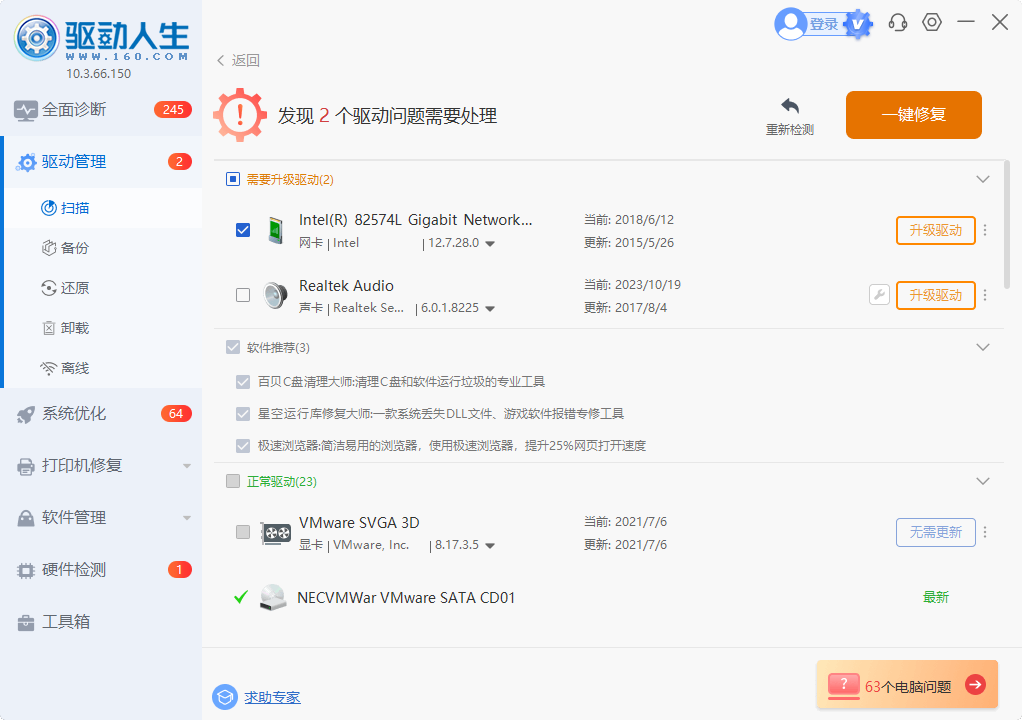Image resolution: width=1022 pixels, height=720 pixels.
Task: Click the 登录 login button
Action: click(x=824, y=24)
